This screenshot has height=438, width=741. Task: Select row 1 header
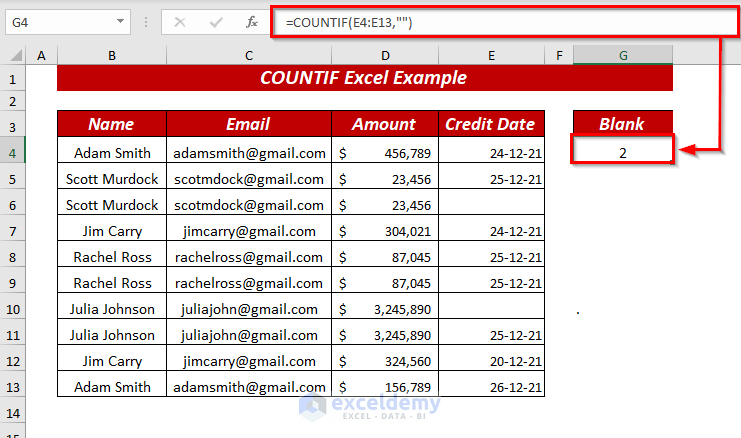pos(13,78)
